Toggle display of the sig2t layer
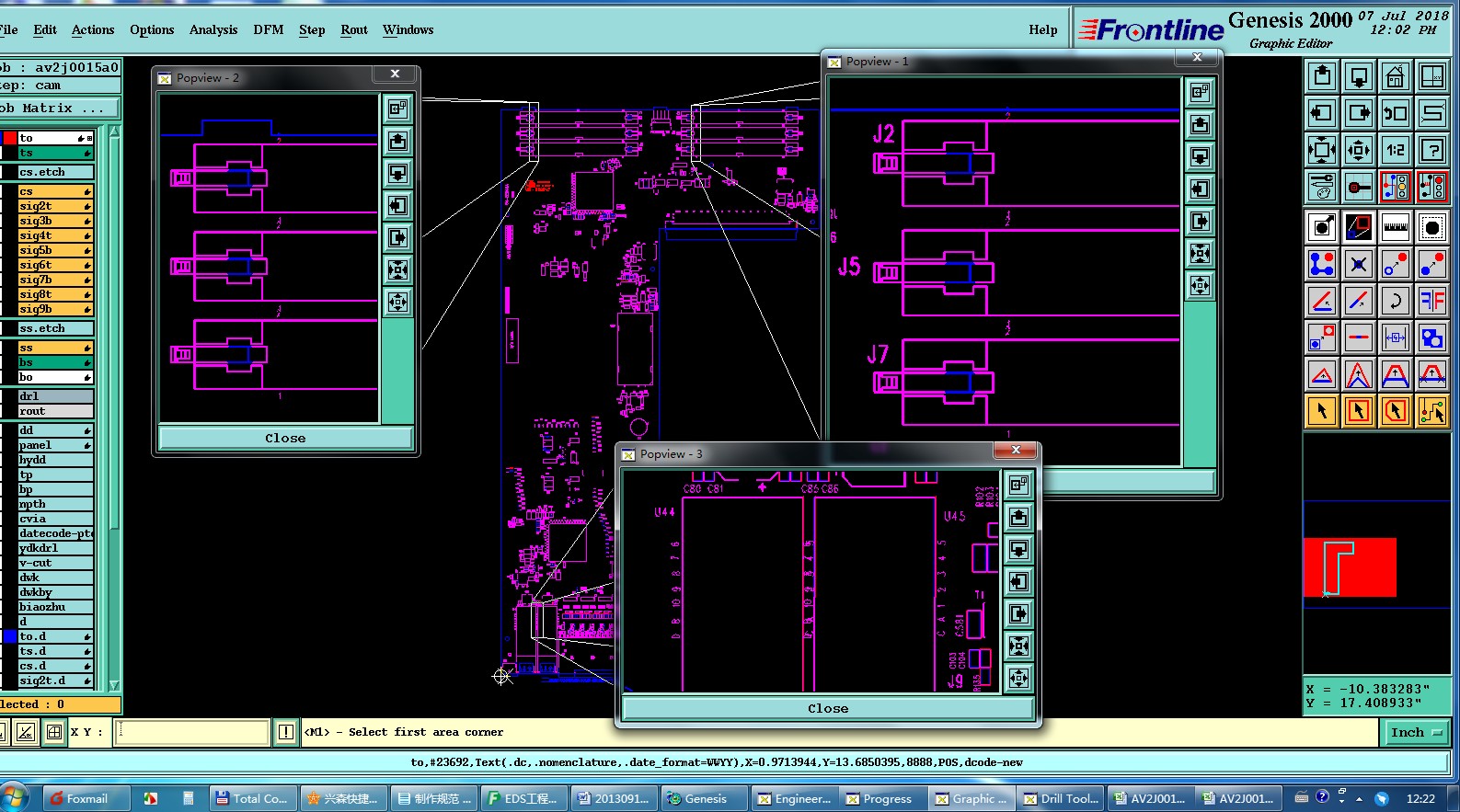 [55, 206]
